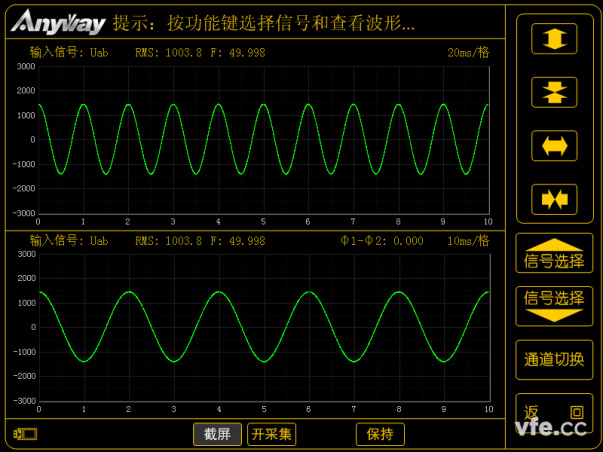Click inside the upper waveform plot
The height and width of the screenshot is (452, 603).
pyautogui.click(x=263, y=139)
